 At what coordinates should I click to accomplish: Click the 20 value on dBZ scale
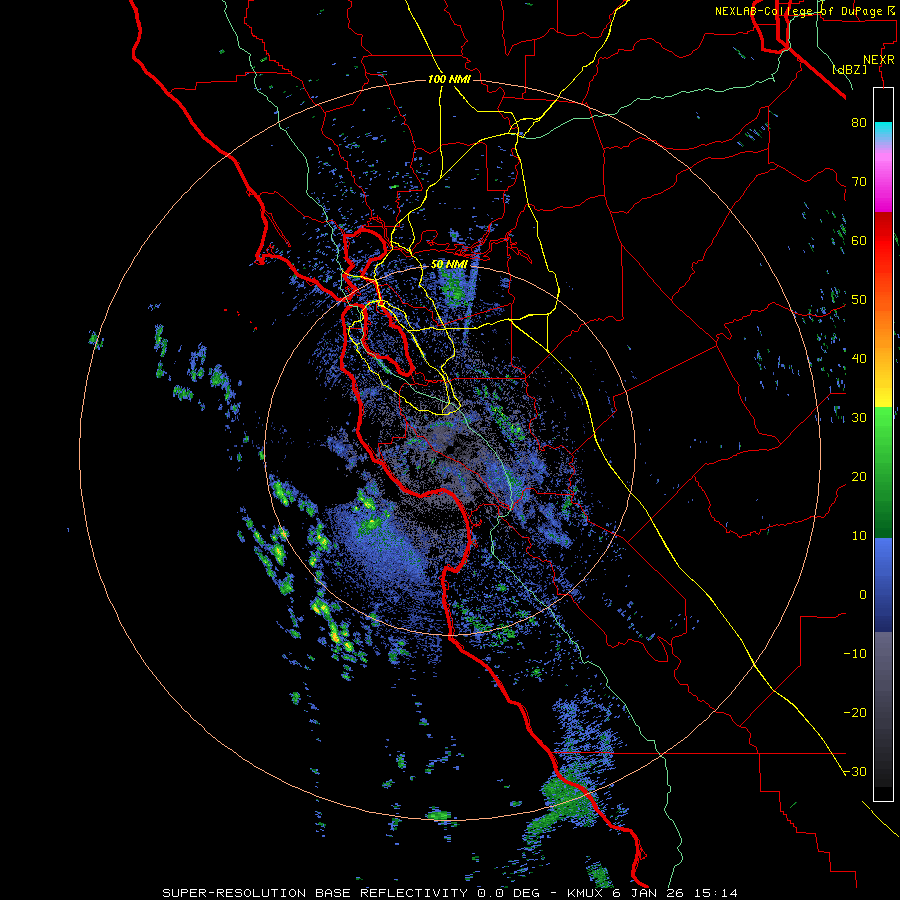(x=859, y=477)
